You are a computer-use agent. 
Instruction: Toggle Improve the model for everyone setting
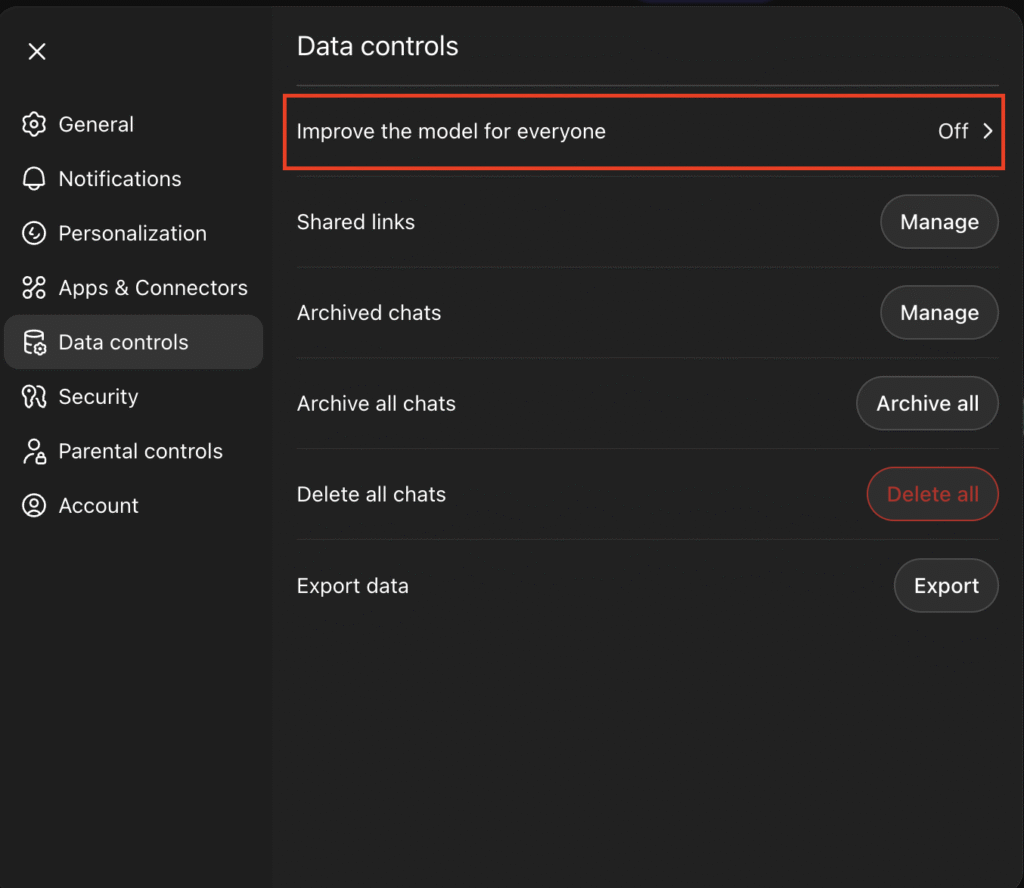tap(644, 131)
